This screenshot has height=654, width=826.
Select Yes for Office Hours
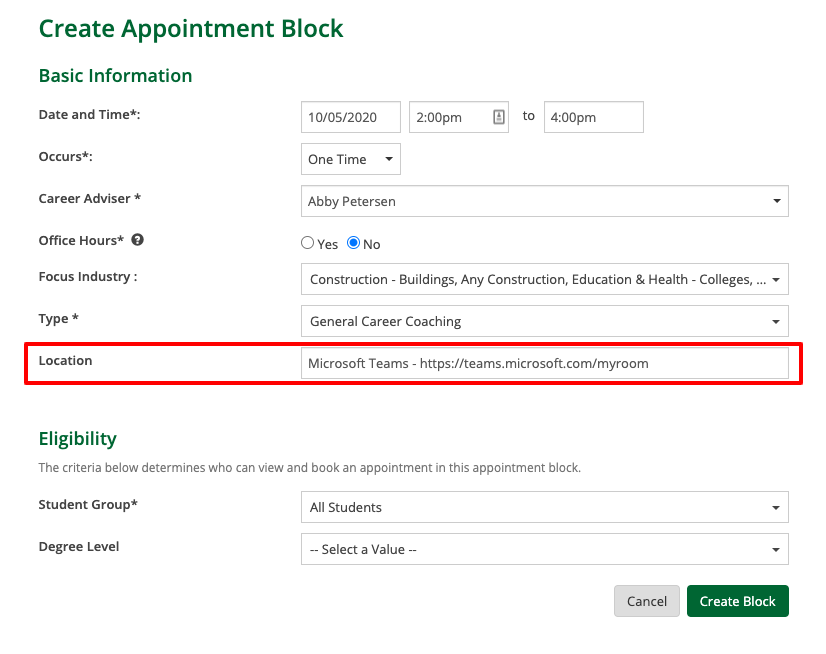coord(308,243)
